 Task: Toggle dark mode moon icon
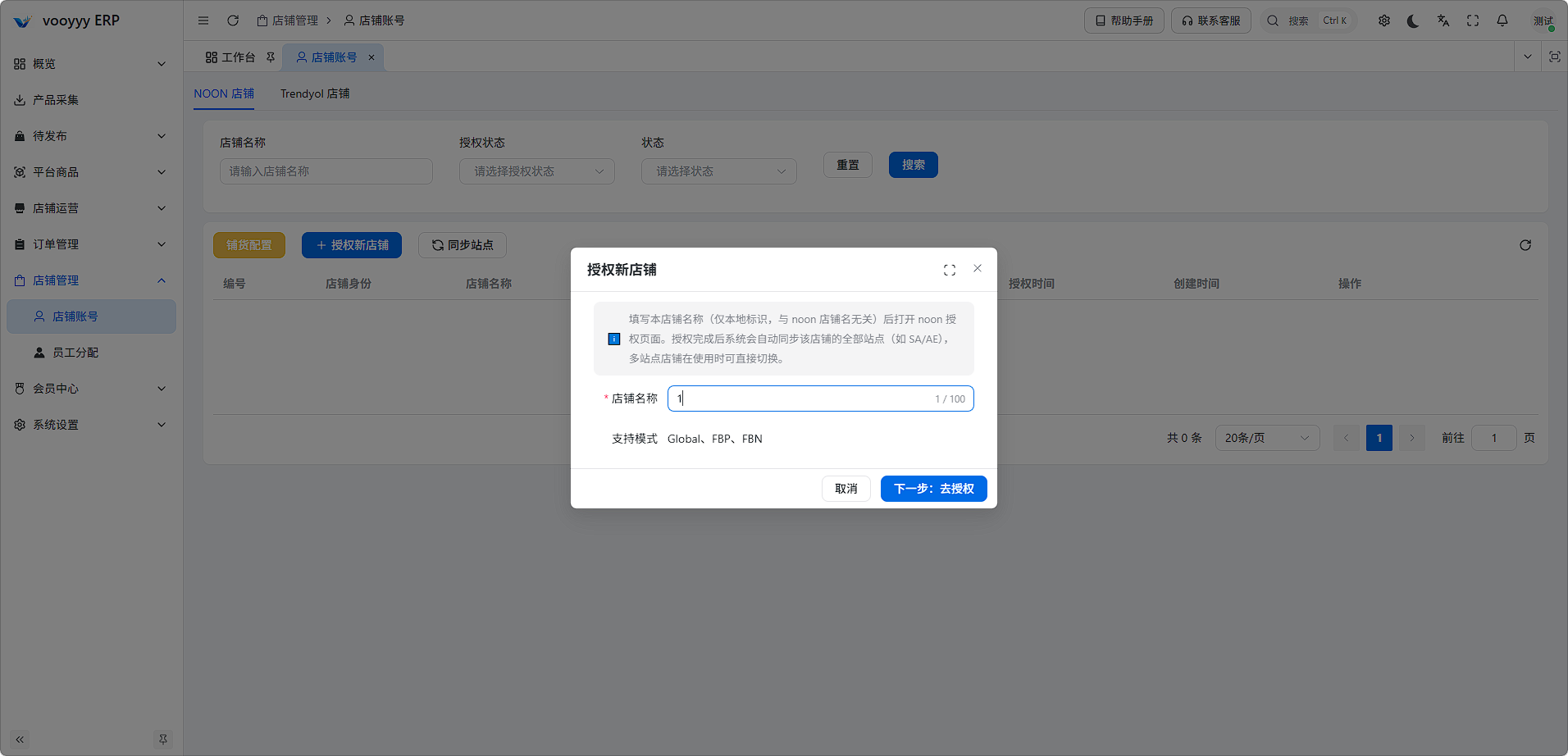click(x=1413, y=20)
